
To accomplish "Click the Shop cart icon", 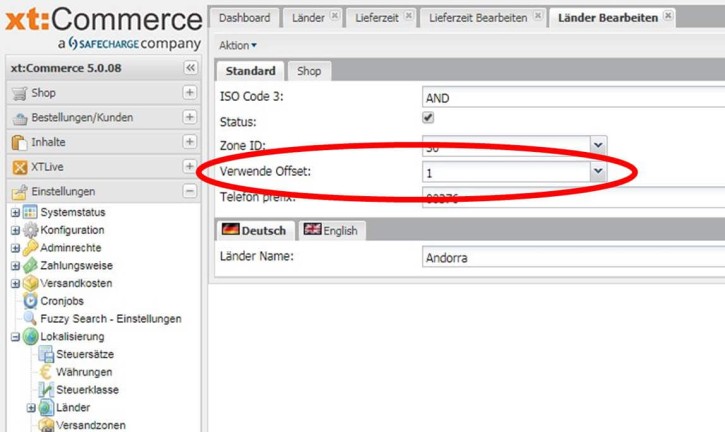I will (x=19, y=93).
